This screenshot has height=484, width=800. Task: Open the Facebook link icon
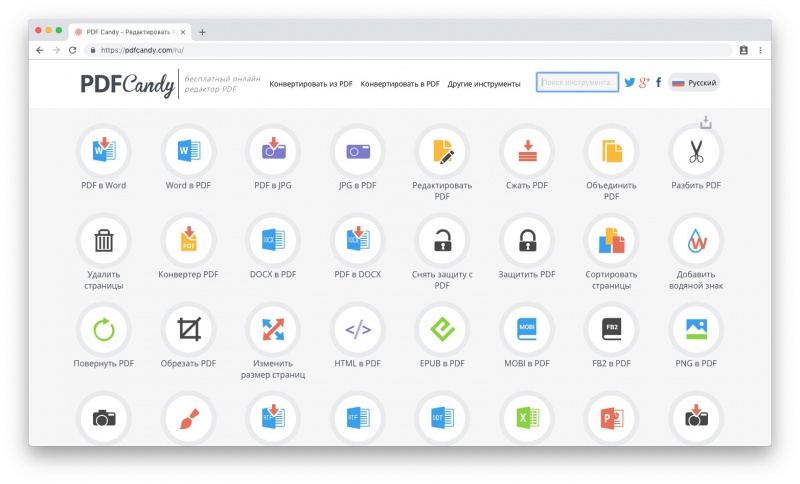pos(659,82)
